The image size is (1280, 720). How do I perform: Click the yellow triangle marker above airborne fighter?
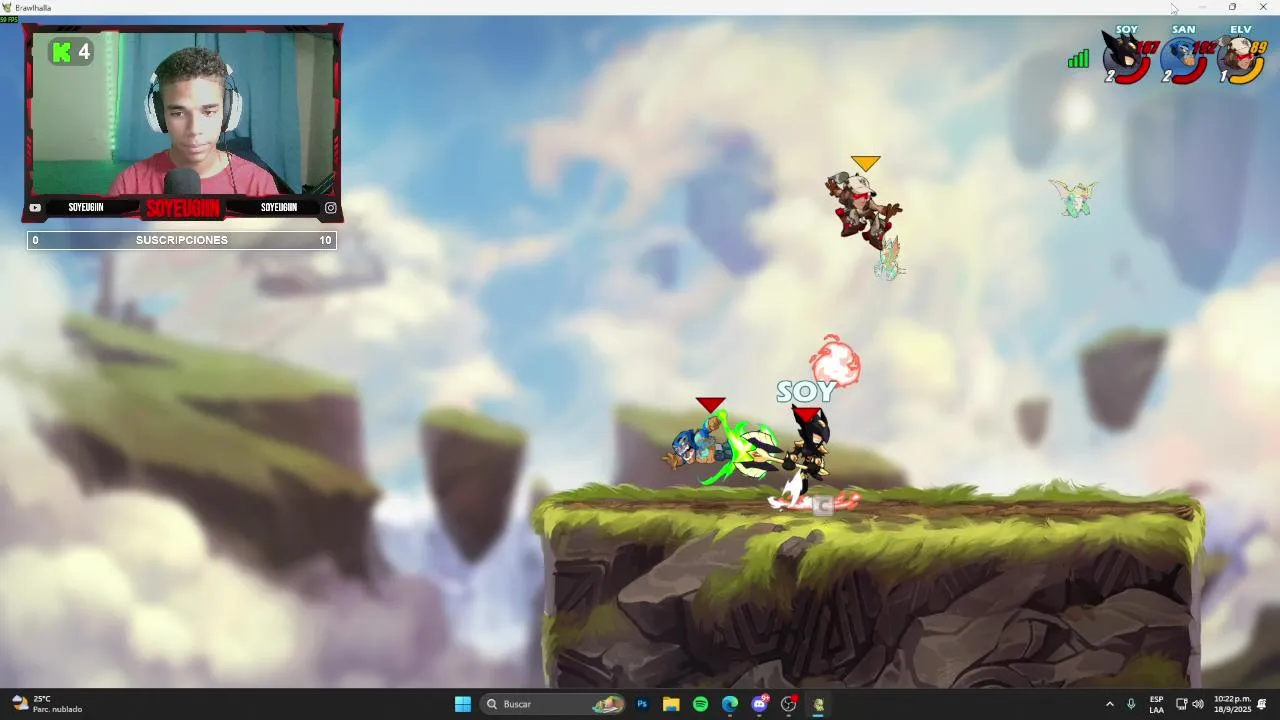tap(865, 163)
